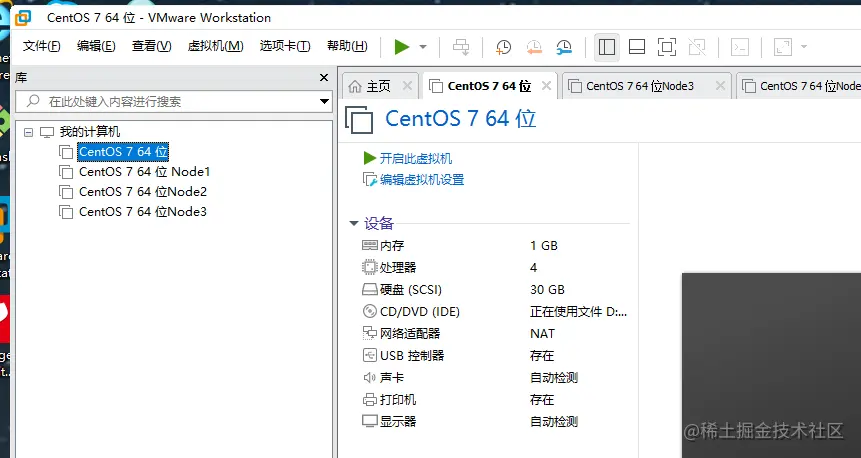This screenshot has height=458, width=861.
Task: Open the 查看(V) menu
Action: (152, 46)
